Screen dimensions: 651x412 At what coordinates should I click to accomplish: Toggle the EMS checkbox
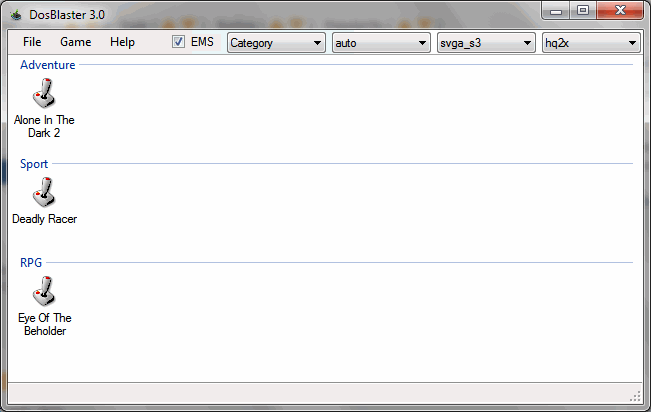point(179,42)
